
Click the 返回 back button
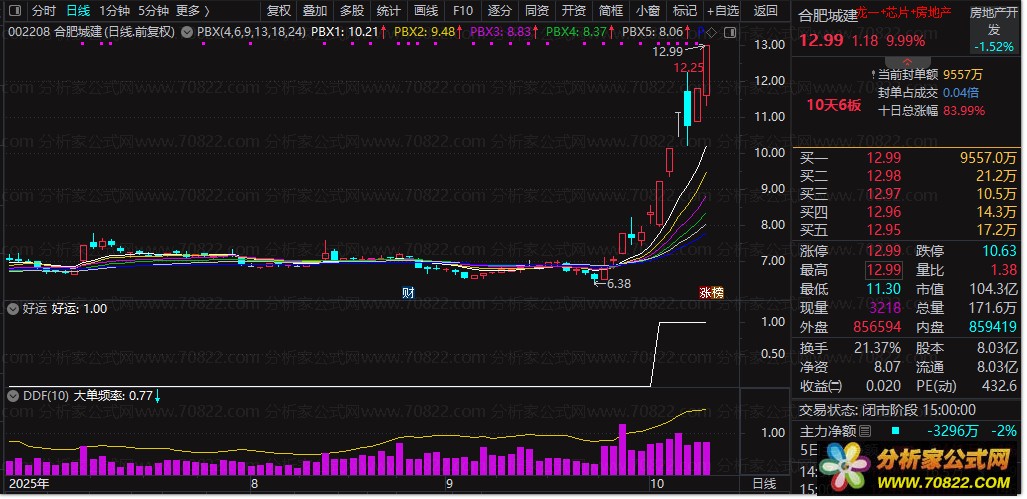(766, 10)
